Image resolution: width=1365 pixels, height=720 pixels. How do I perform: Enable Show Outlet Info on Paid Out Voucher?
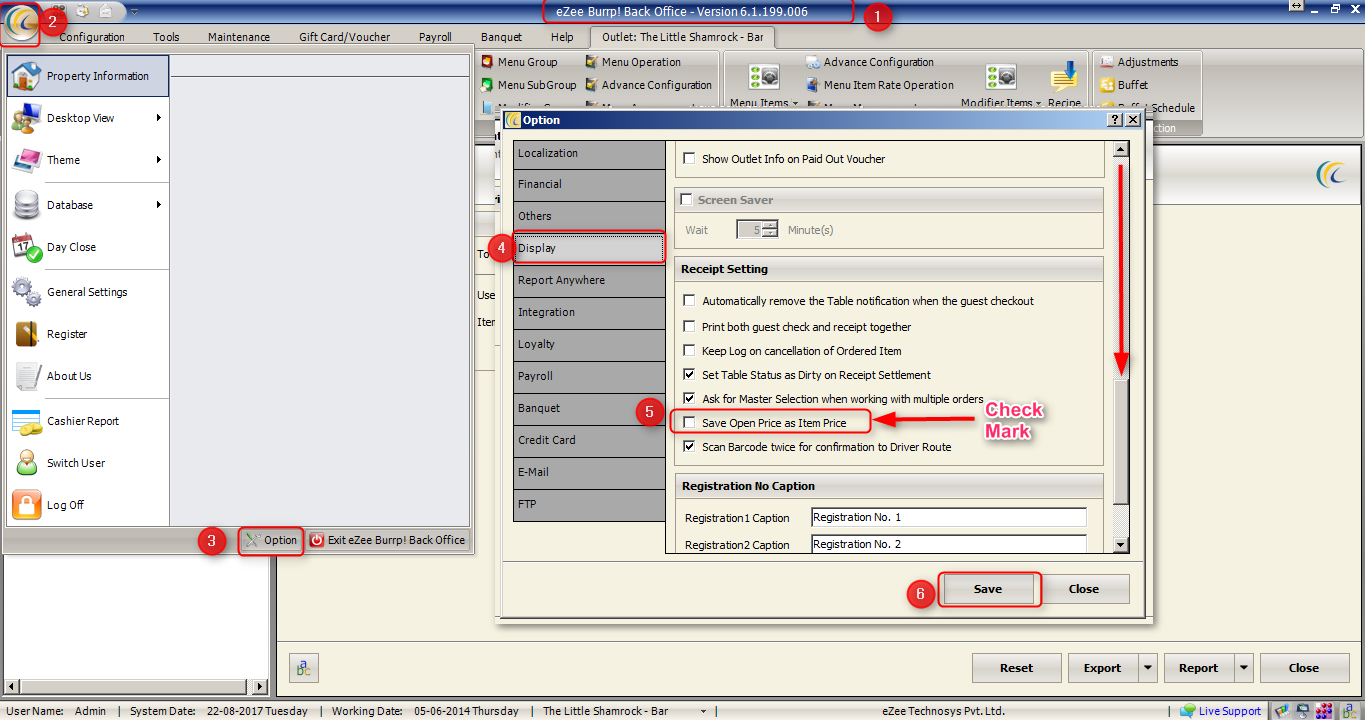tap(689, 159)
